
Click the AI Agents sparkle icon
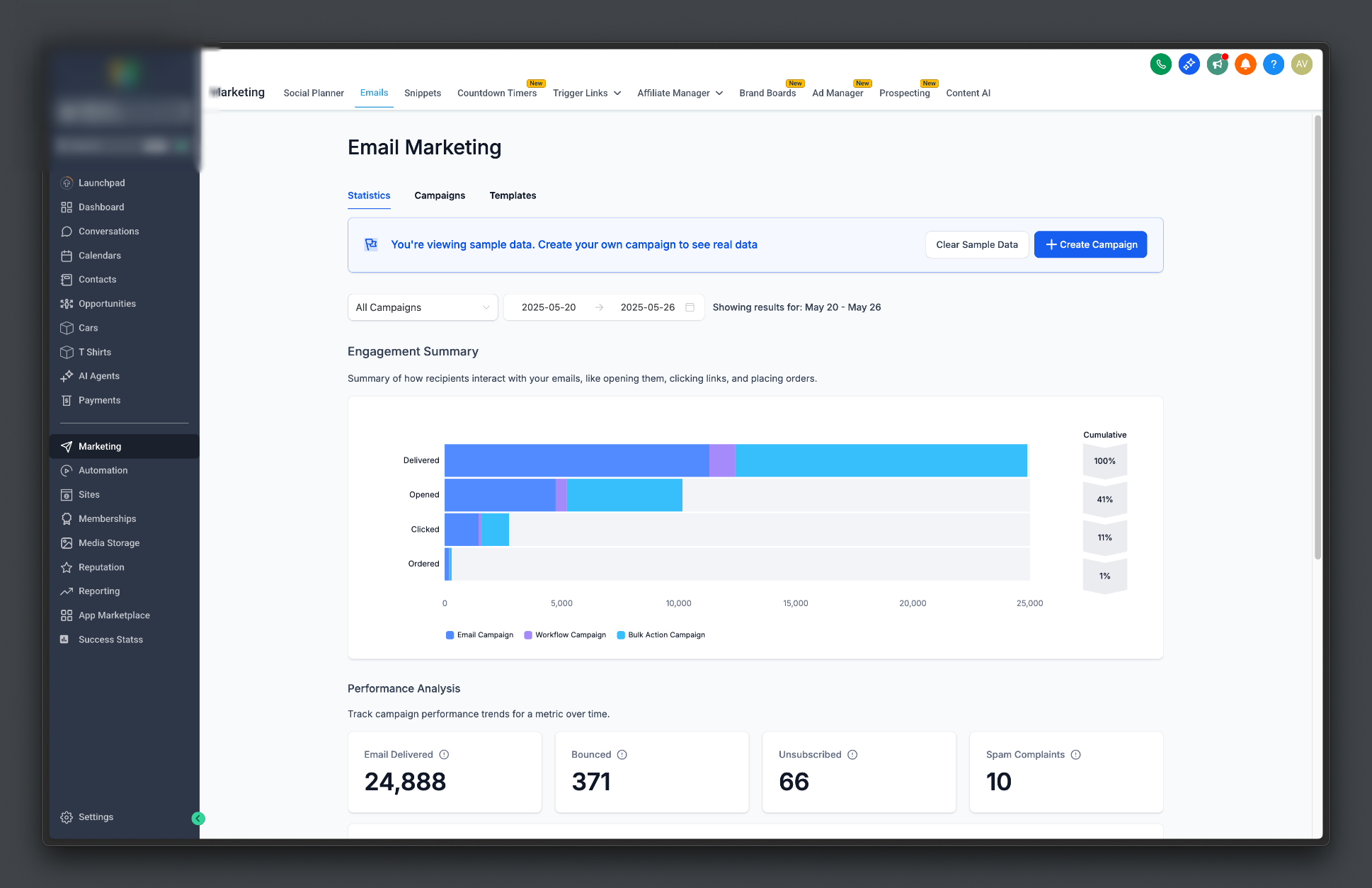67,376
